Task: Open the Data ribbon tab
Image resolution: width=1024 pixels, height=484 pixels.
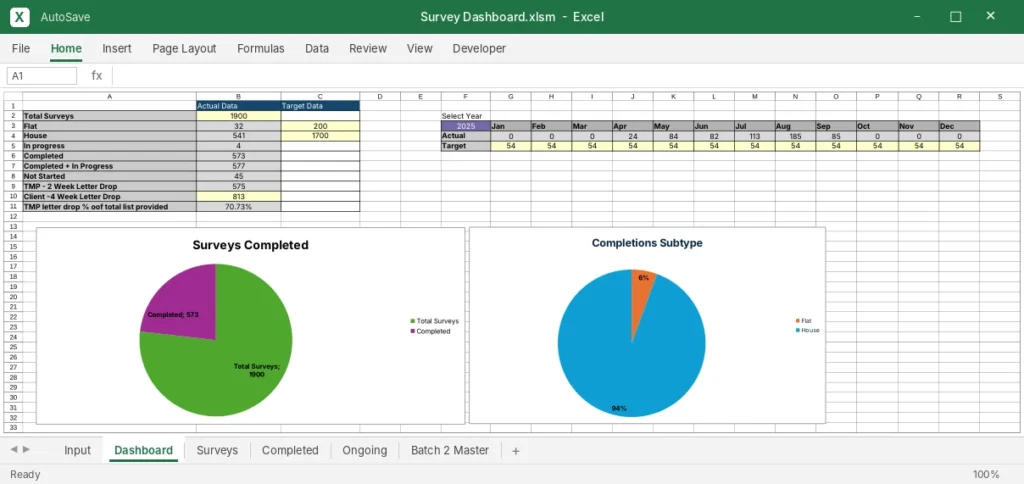Action: pyautogui.click(x=317, y=48)
